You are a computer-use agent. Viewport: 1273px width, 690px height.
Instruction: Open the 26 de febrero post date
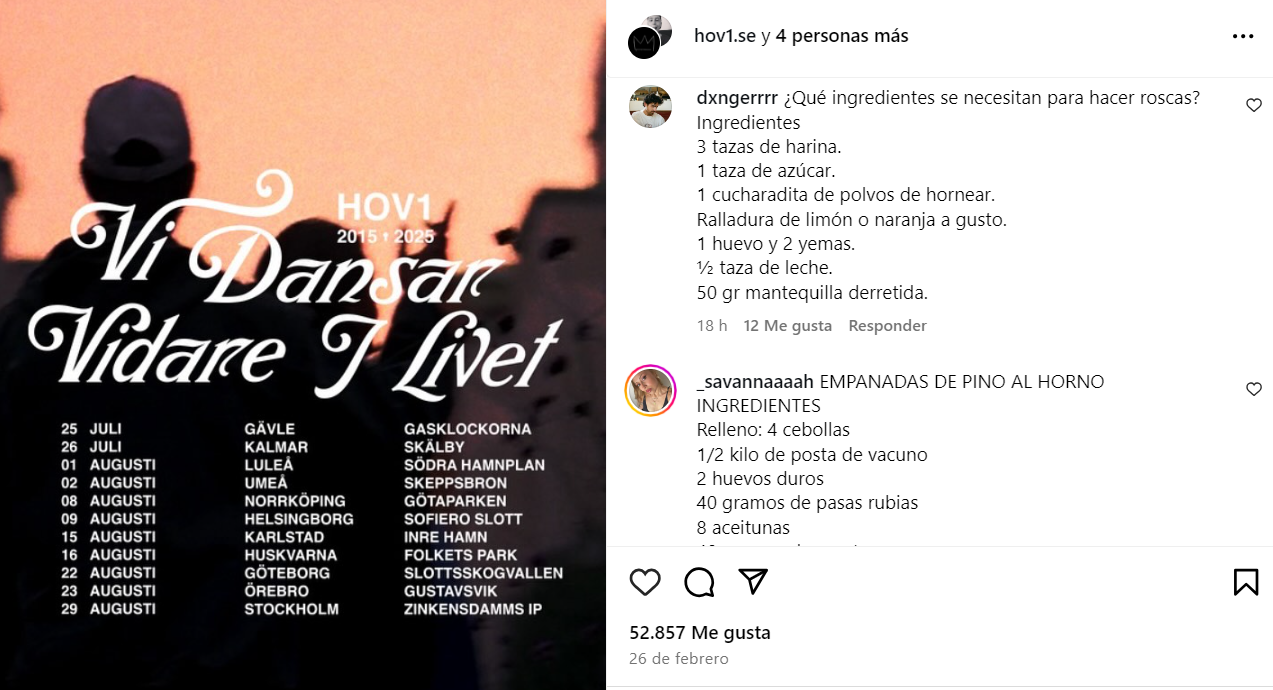(679, 659)
